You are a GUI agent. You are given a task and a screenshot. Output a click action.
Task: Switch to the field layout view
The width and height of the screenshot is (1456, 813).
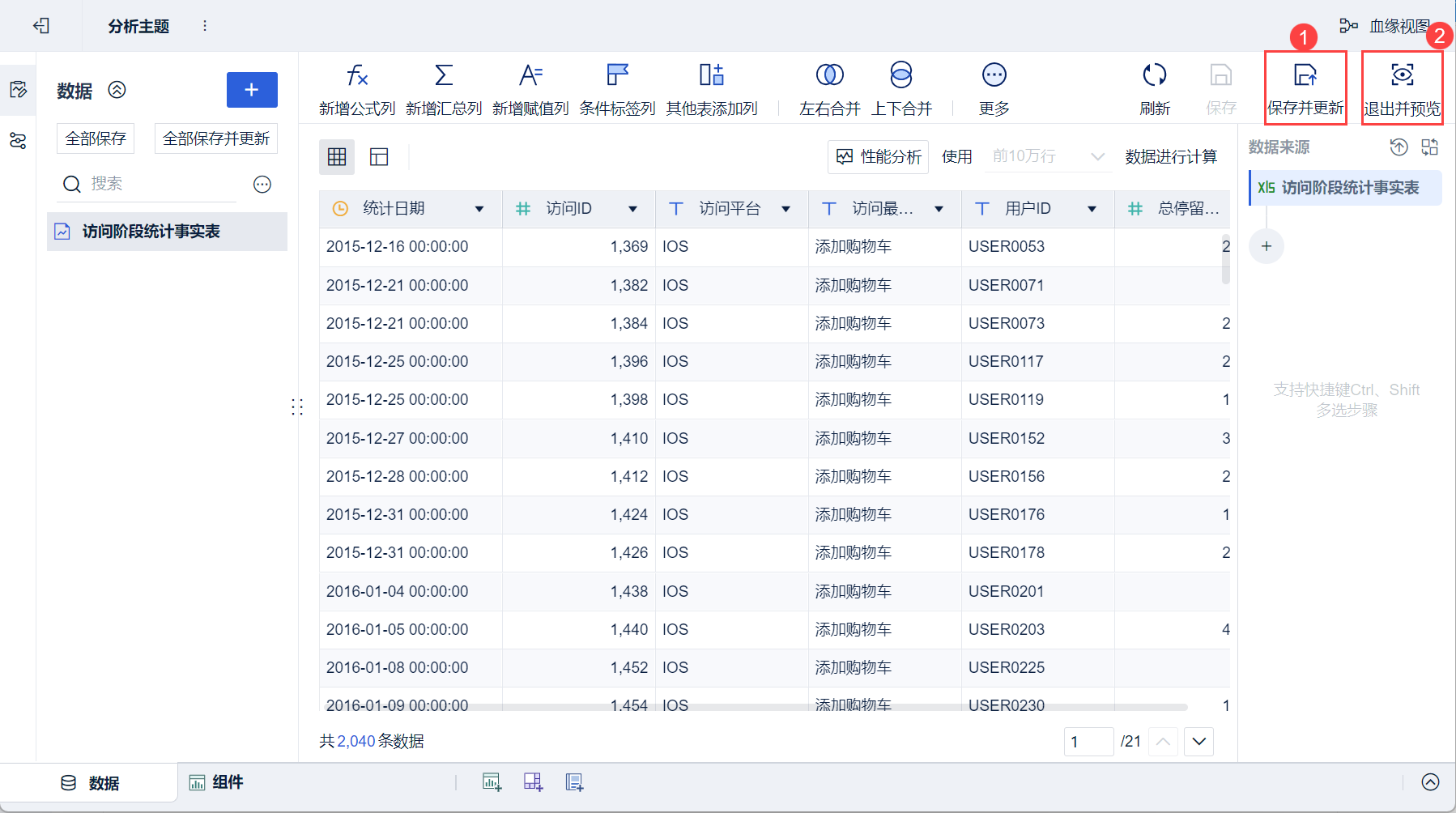379,156
